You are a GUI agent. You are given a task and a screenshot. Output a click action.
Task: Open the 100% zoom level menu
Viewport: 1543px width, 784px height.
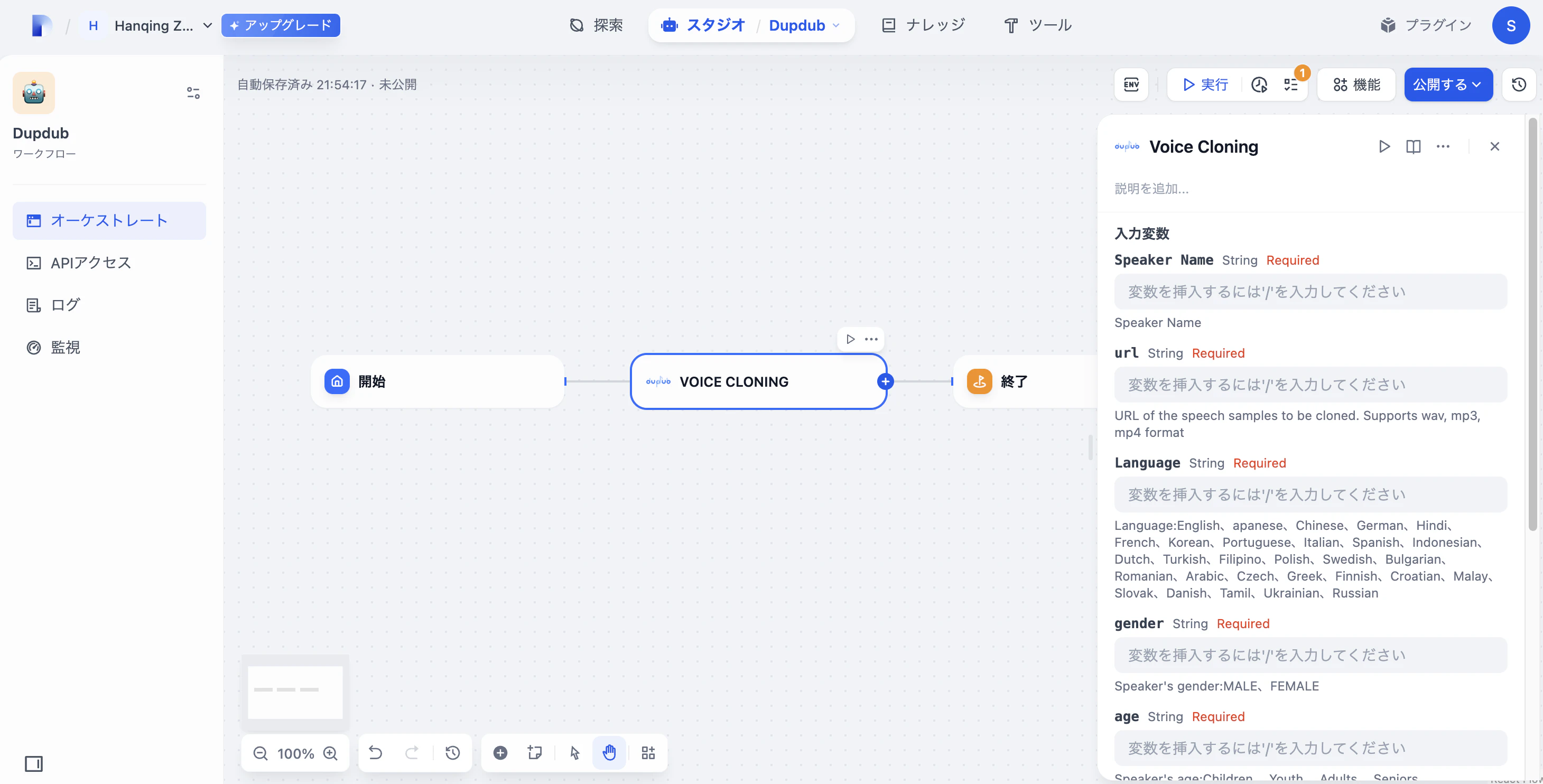tap(295, 753)
